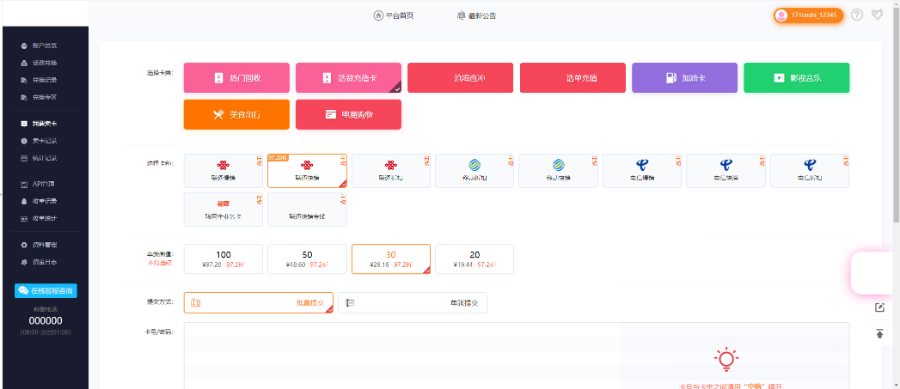Select the 电信快销 China Telecom card
This screenshot has height=389, width=900.
coord(726,170)
